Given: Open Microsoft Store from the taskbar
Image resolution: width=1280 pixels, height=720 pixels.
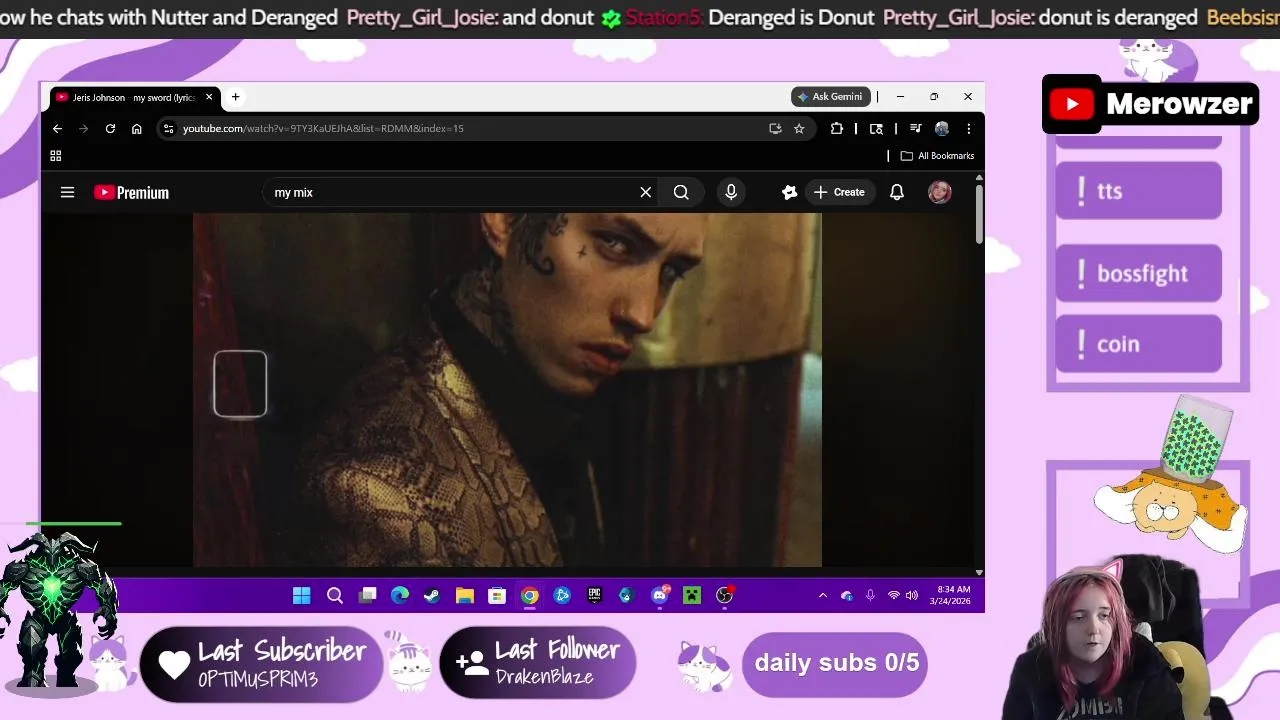Looking at the screenshot, I should 497,596.
